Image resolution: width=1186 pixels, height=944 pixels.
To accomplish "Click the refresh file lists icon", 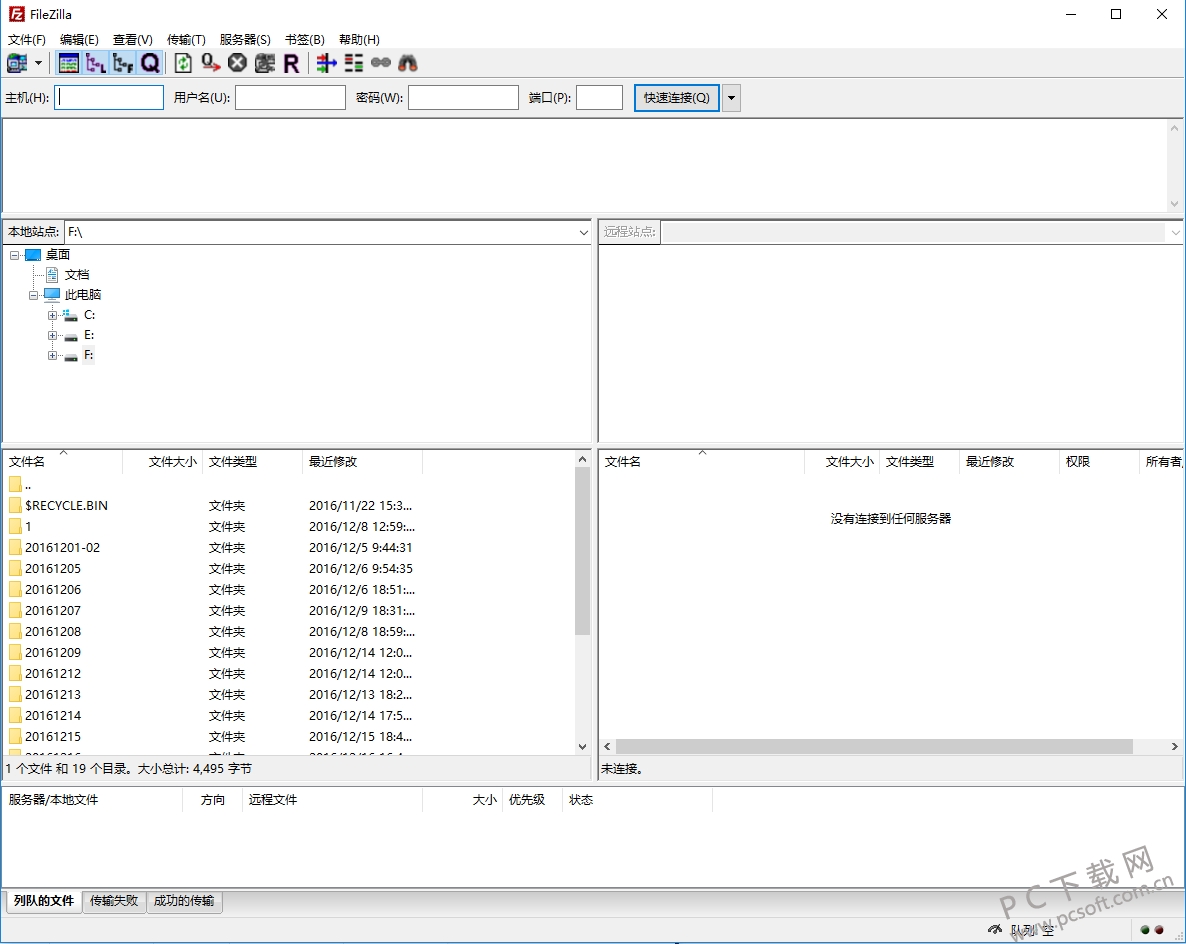I will click(x=184, y=64).
